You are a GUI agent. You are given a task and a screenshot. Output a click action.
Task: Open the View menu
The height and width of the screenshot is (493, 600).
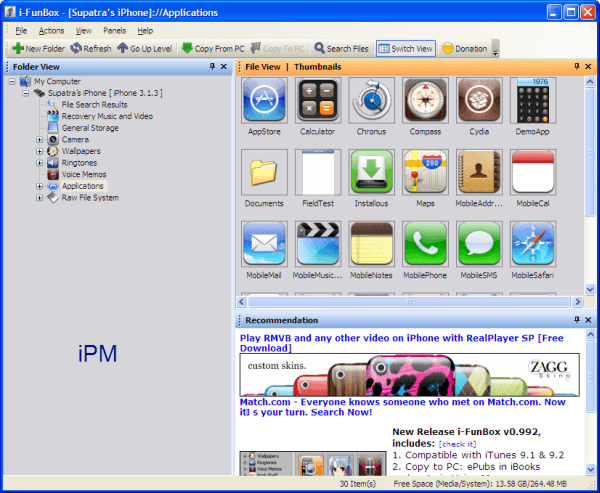(x=83, y=31)
